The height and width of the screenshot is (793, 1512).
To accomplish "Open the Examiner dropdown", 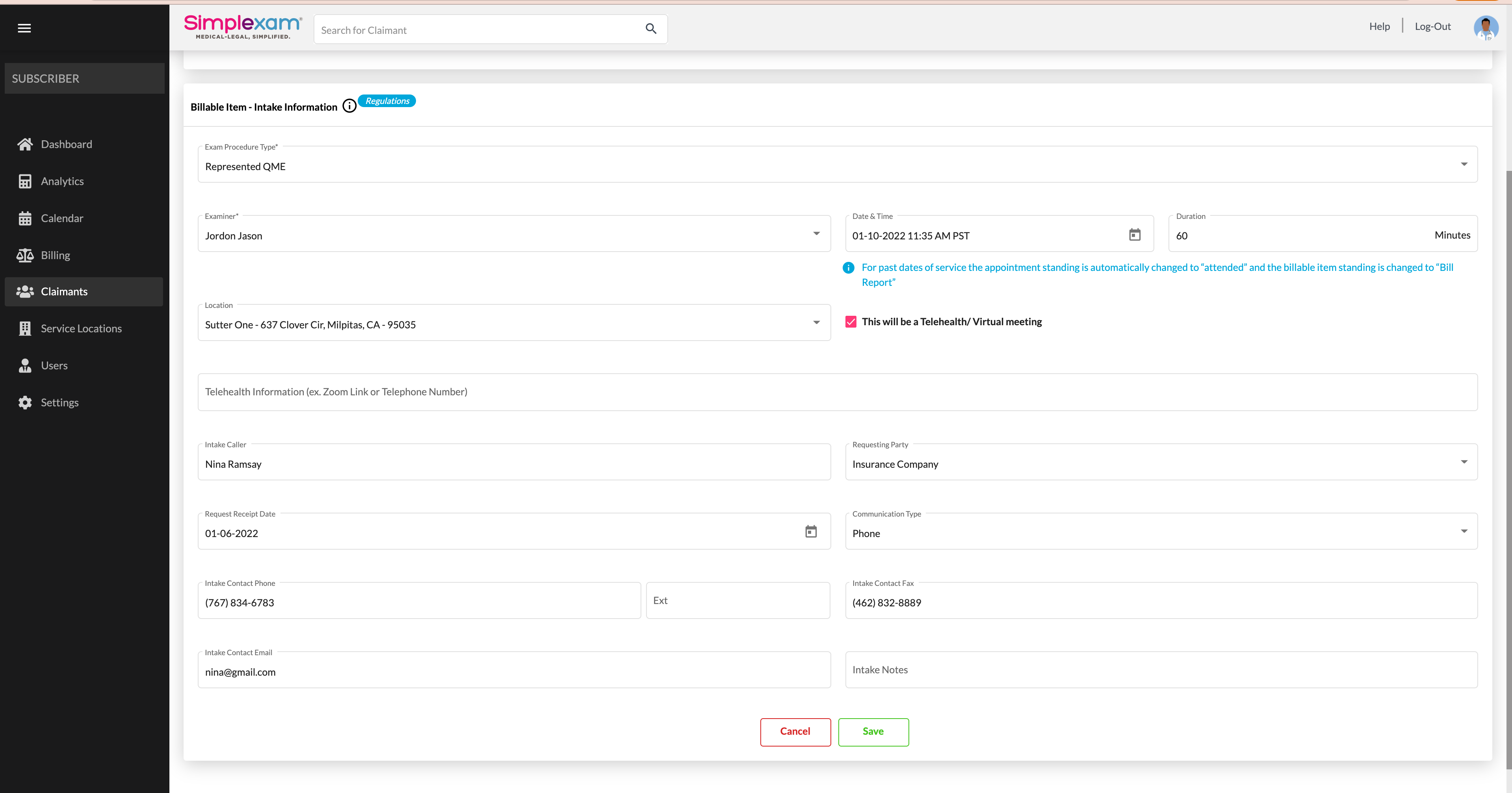I will point(816,234).
